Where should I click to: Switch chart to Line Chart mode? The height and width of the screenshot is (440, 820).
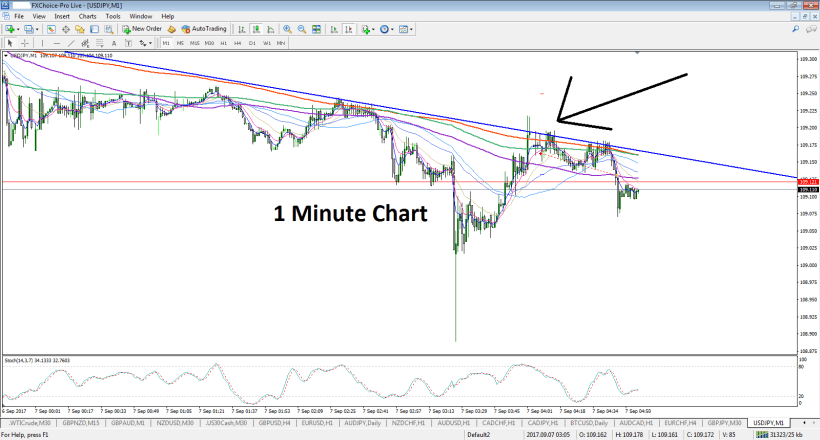point(270,29)
